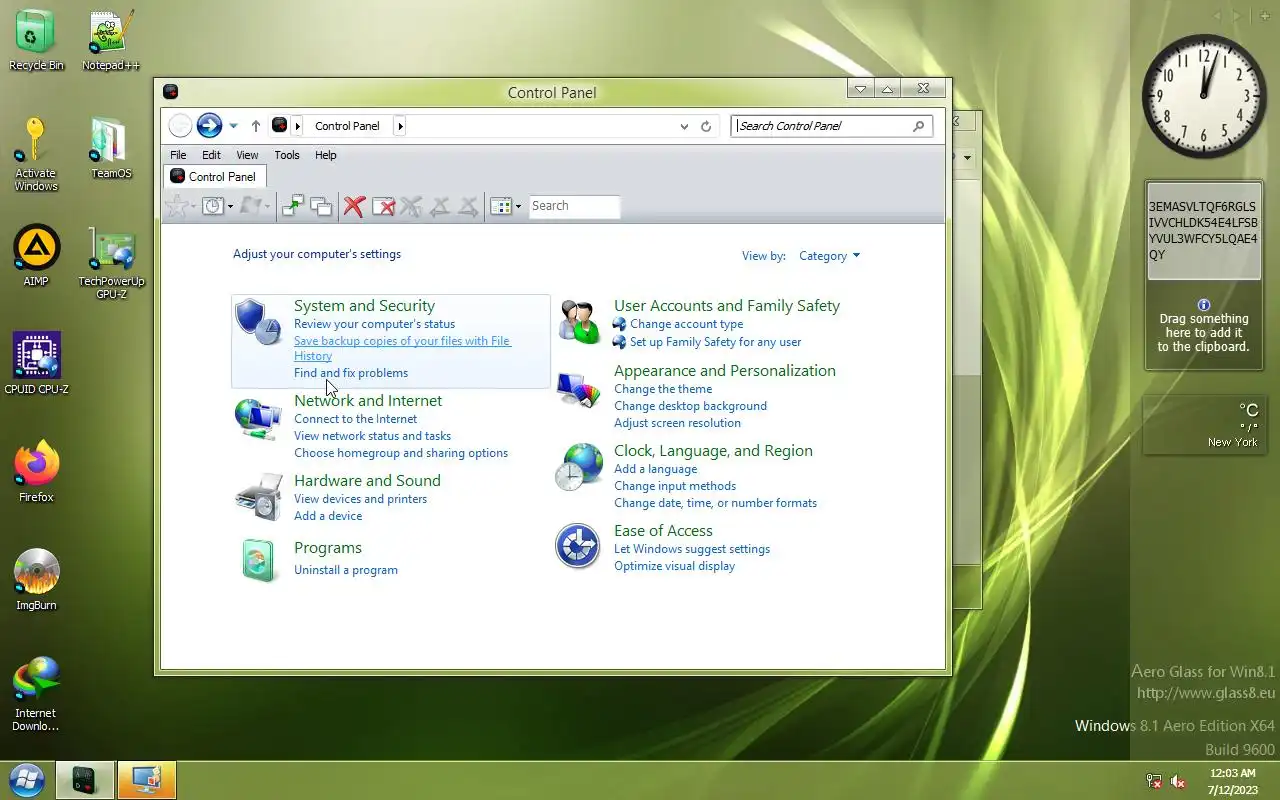Click the Appearance and Personalization icon
This screenshot has height=800, width=1280.
point(578,388)
